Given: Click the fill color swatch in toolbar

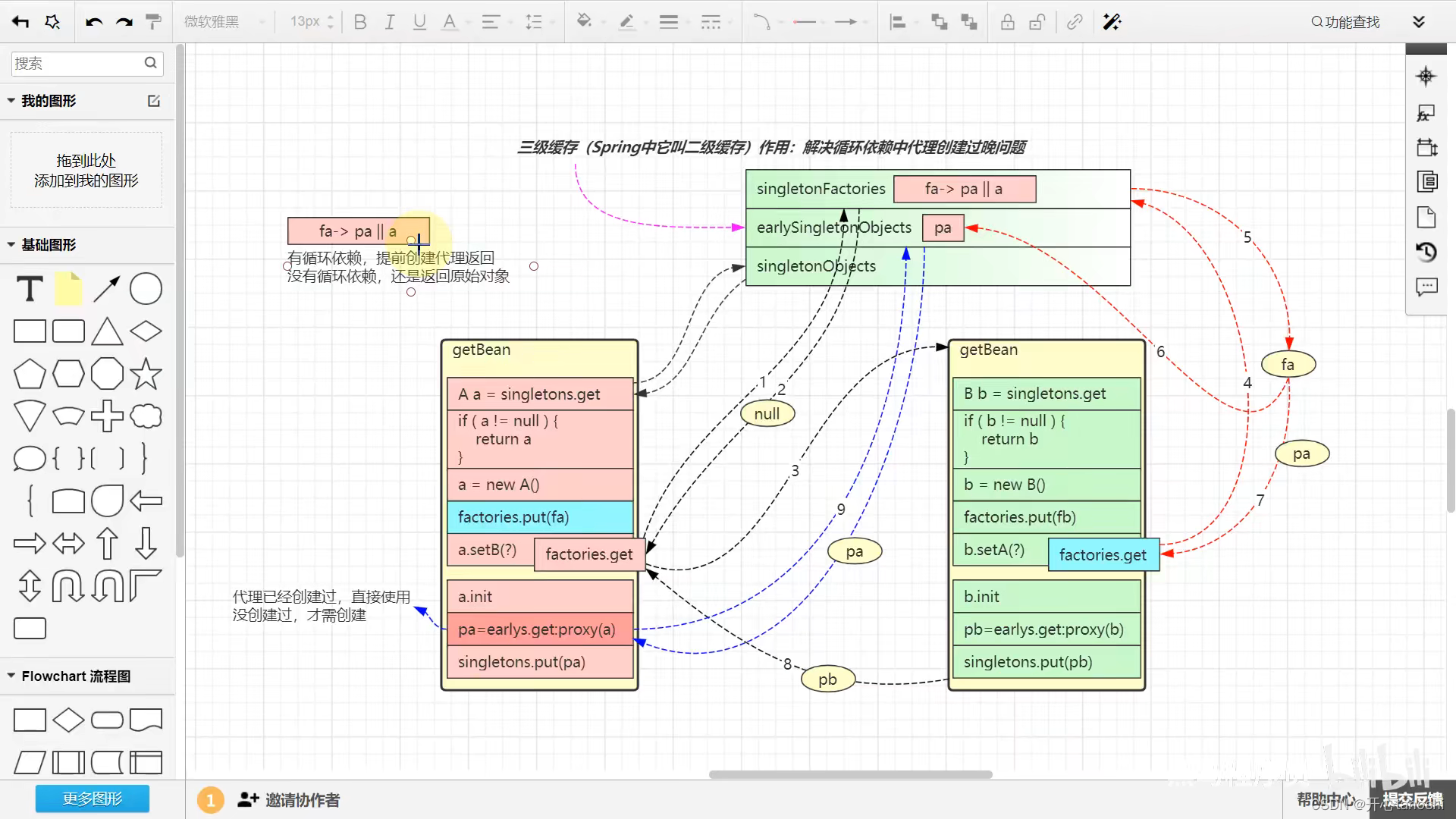Looking at the screenshot, I should click(584, 21).
